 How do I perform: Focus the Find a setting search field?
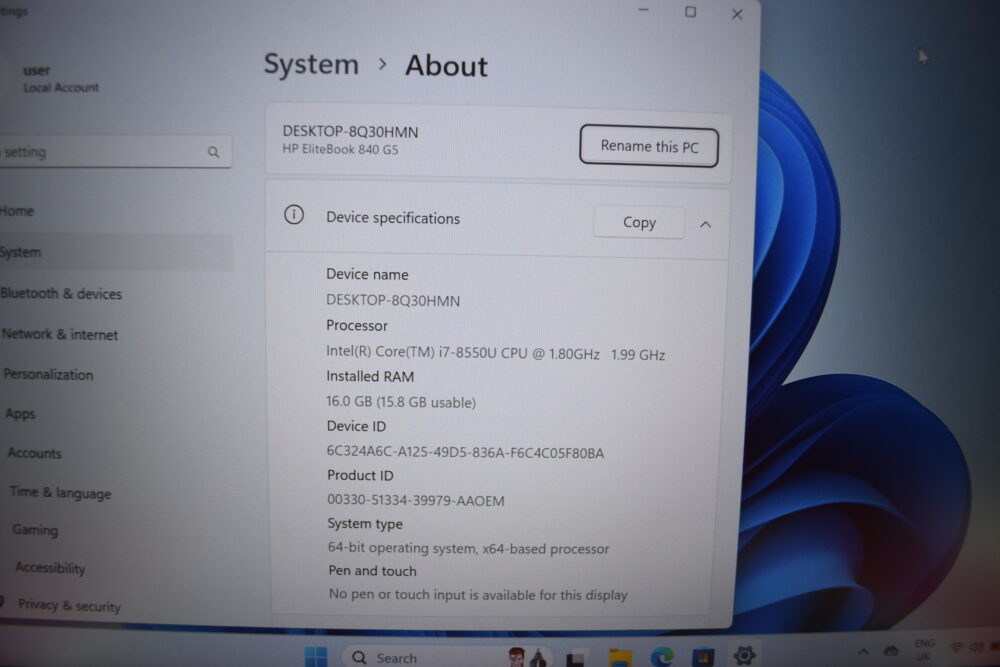click(115, 152)
